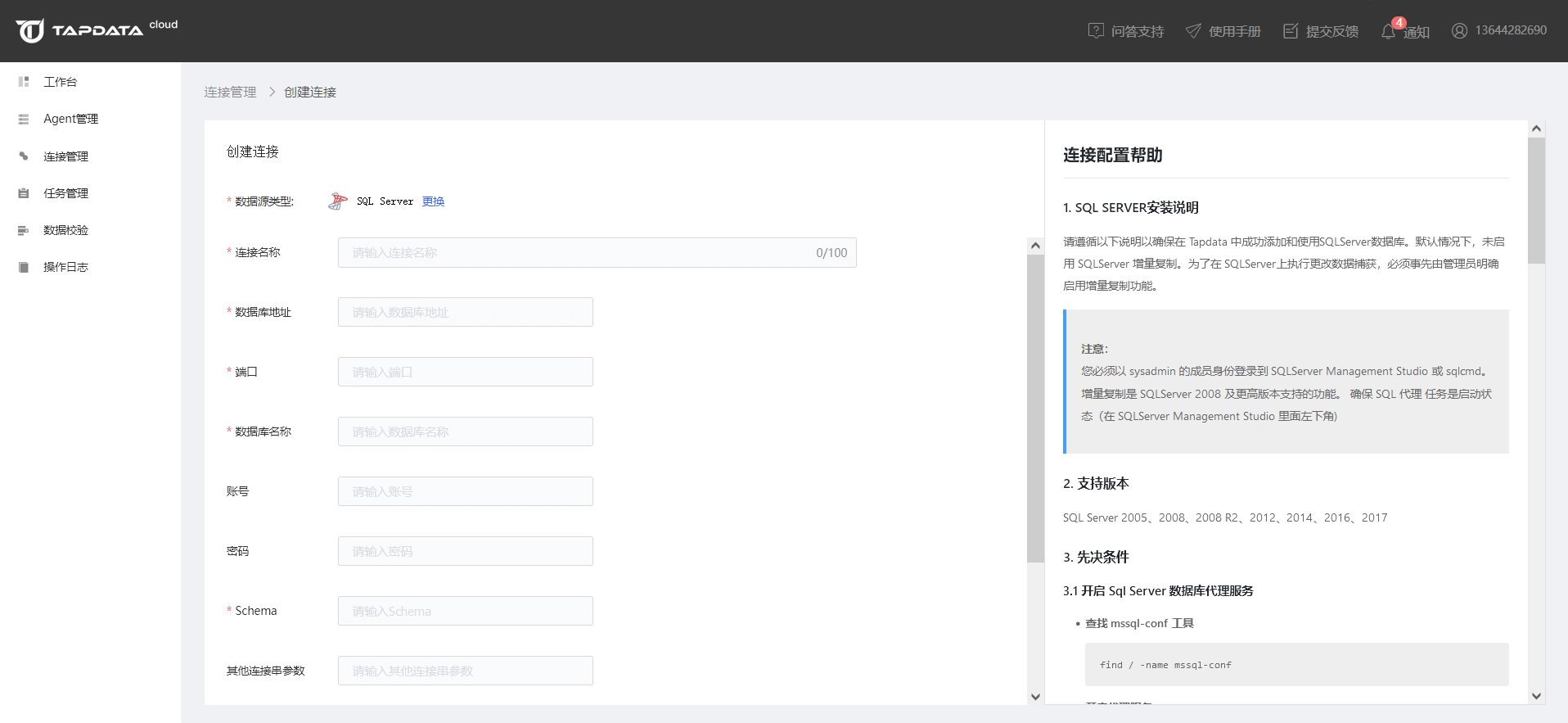
Task: Click the SQL Server data source icon
Action: 337,201
